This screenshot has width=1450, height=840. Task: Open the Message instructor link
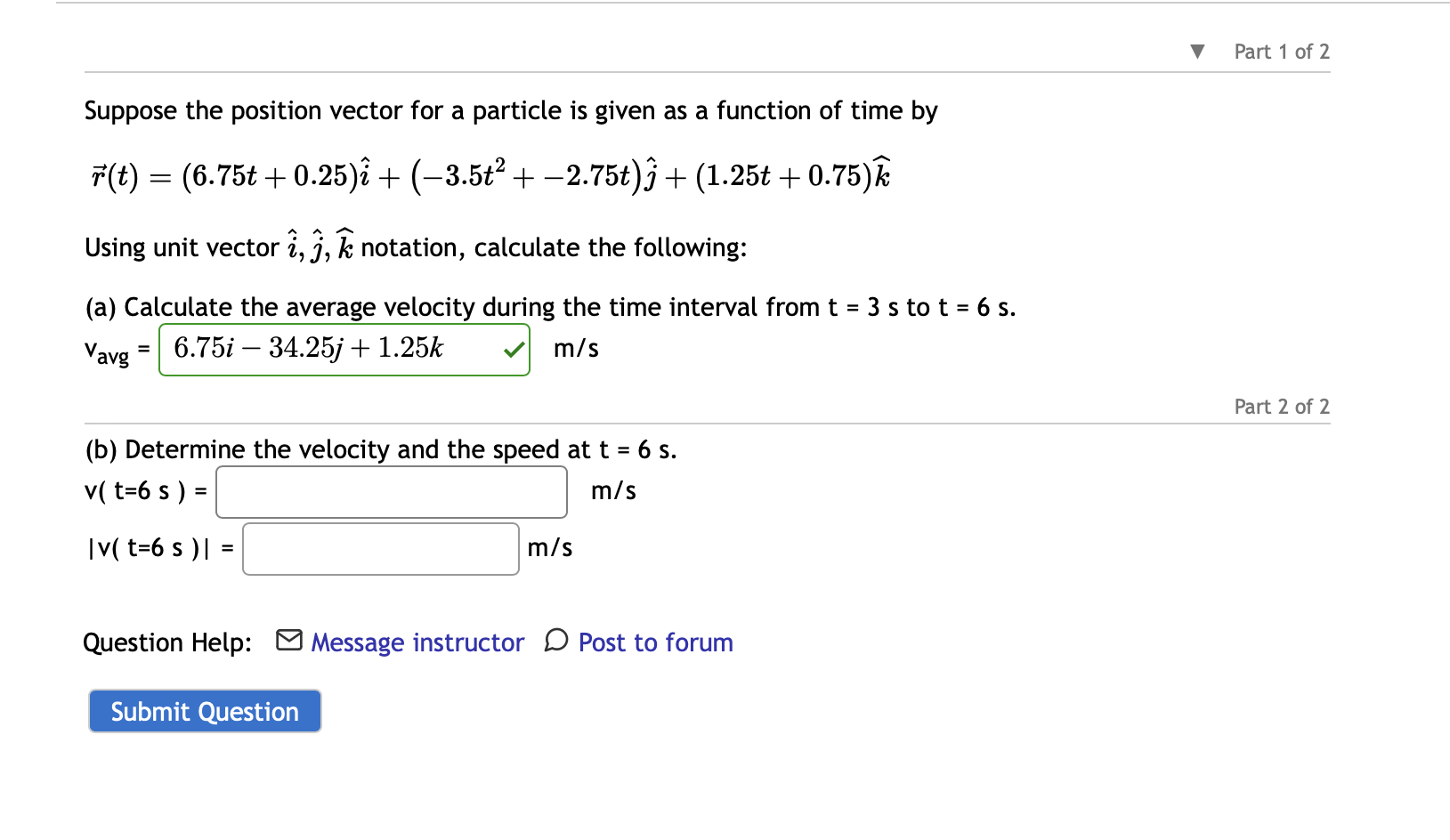click(x=417, y=642)
